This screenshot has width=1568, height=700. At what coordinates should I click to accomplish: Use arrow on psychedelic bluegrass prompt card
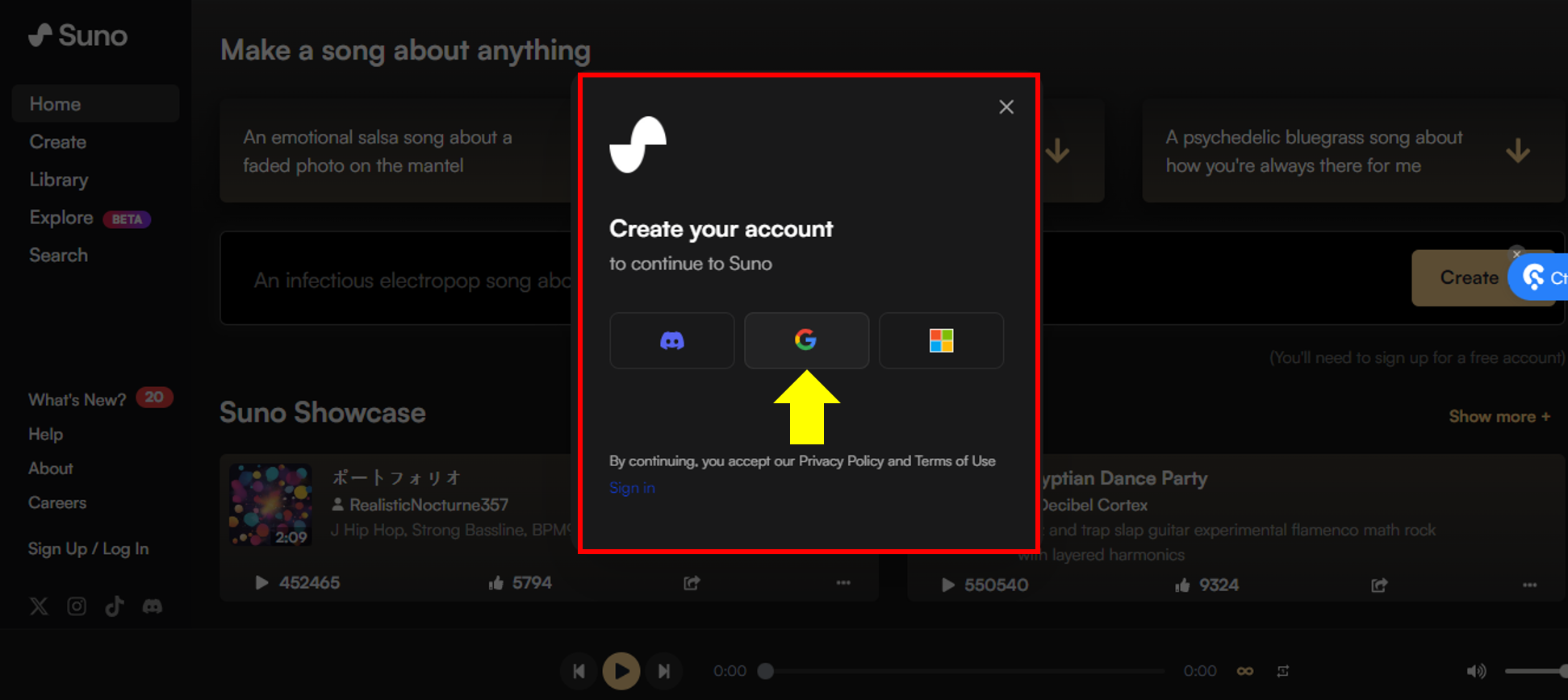1518,151
